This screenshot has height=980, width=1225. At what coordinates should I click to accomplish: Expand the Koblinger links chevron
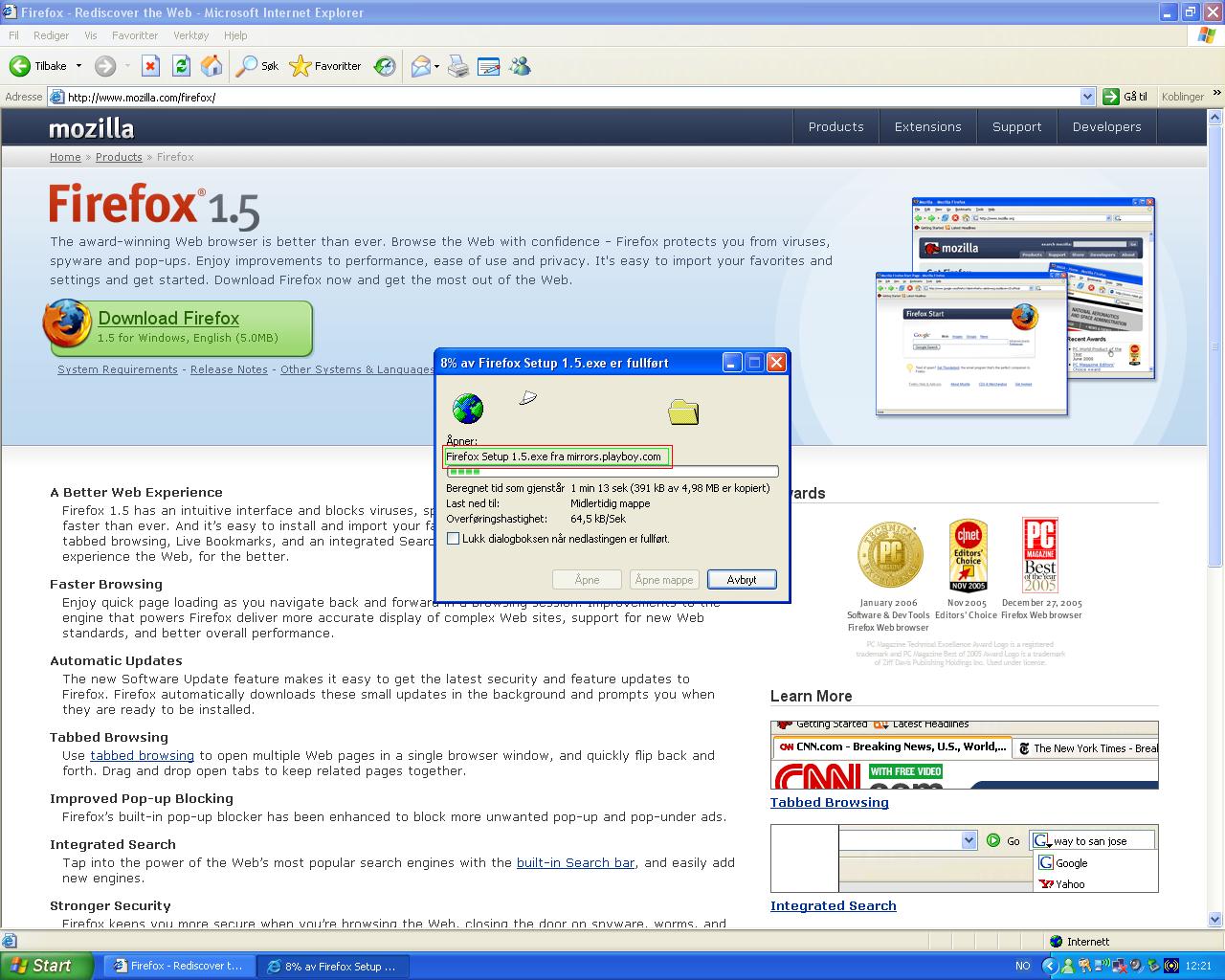click(x=1216, y=95)
